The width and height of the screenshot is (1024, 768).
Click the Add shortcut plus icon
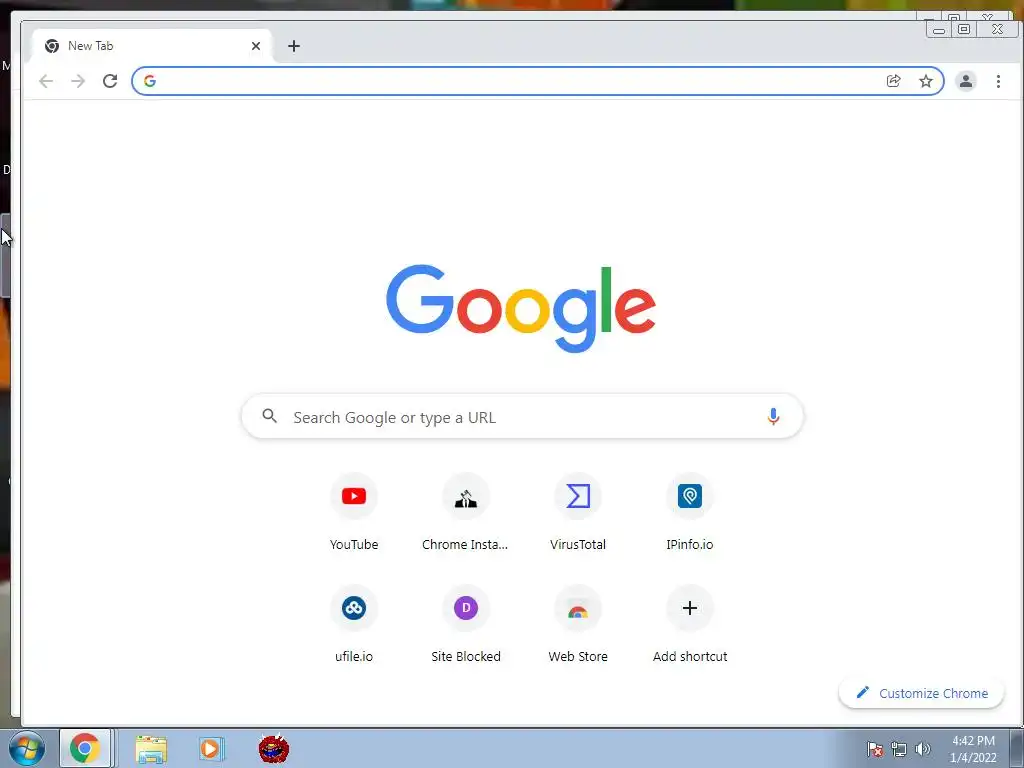click(x=690, y=608)
